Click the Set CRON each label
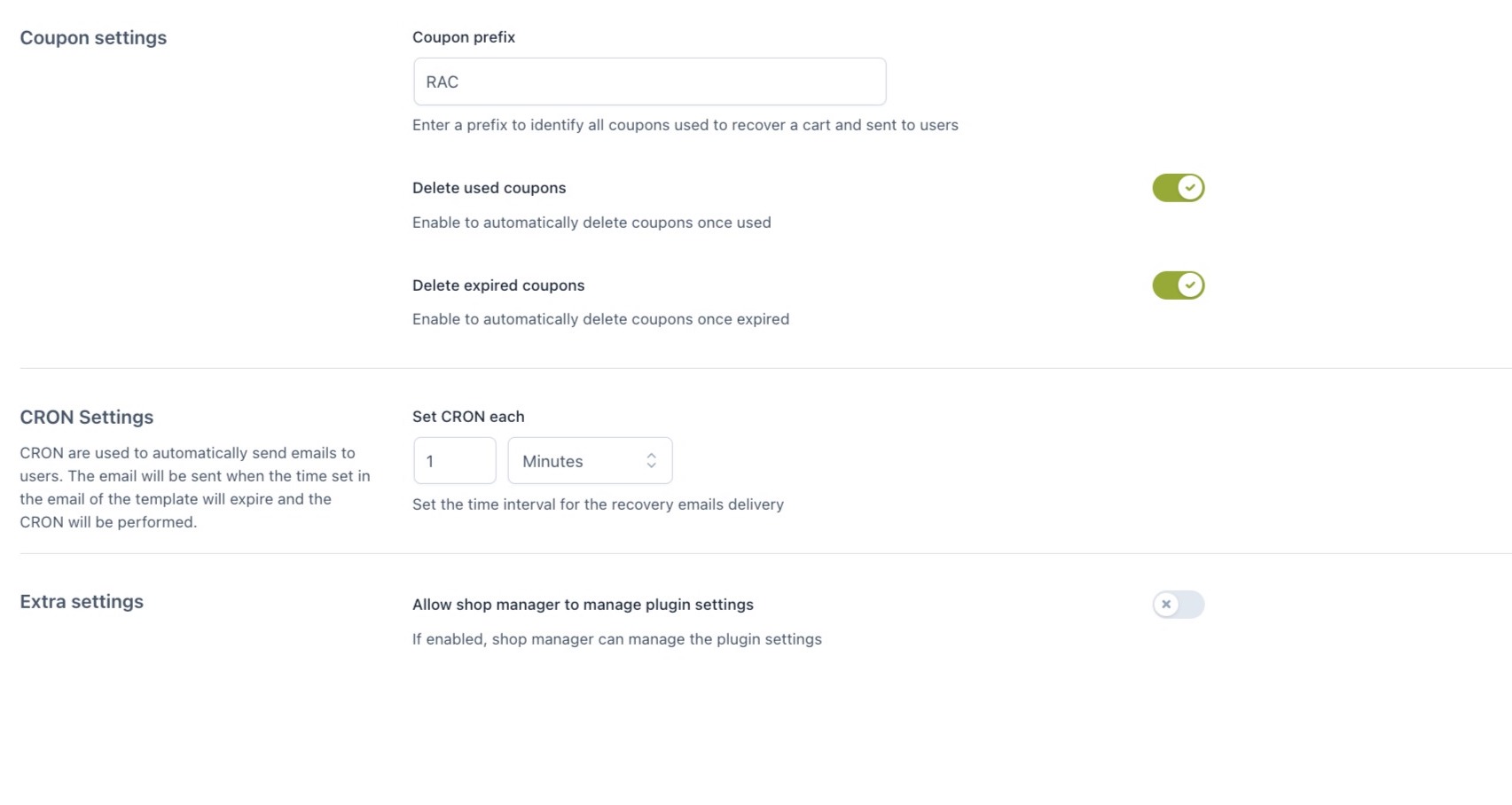The image size is (1512, 805). tap(468, 417)
